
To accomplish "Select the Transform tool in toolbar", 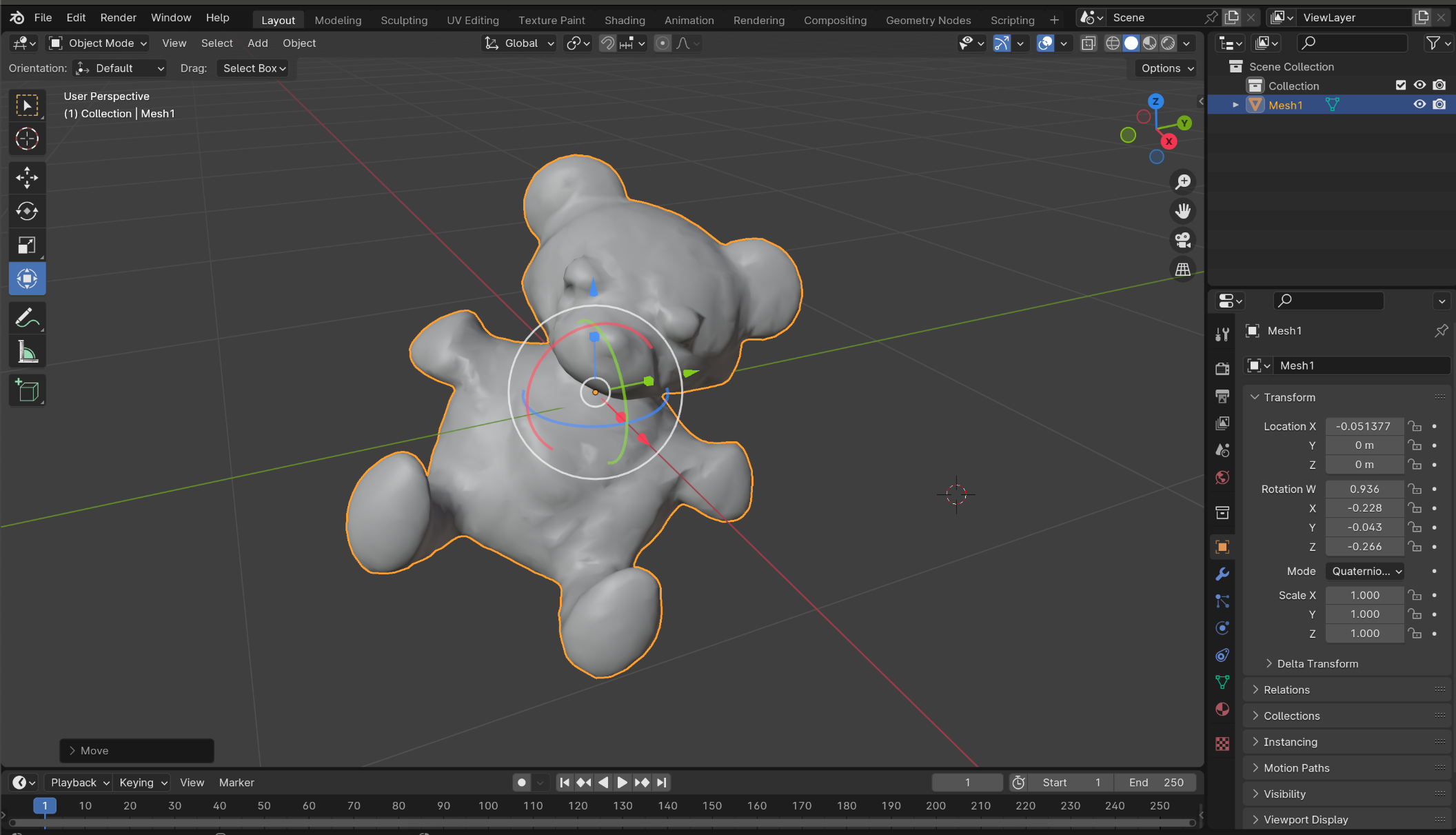I will click(27, 279).
